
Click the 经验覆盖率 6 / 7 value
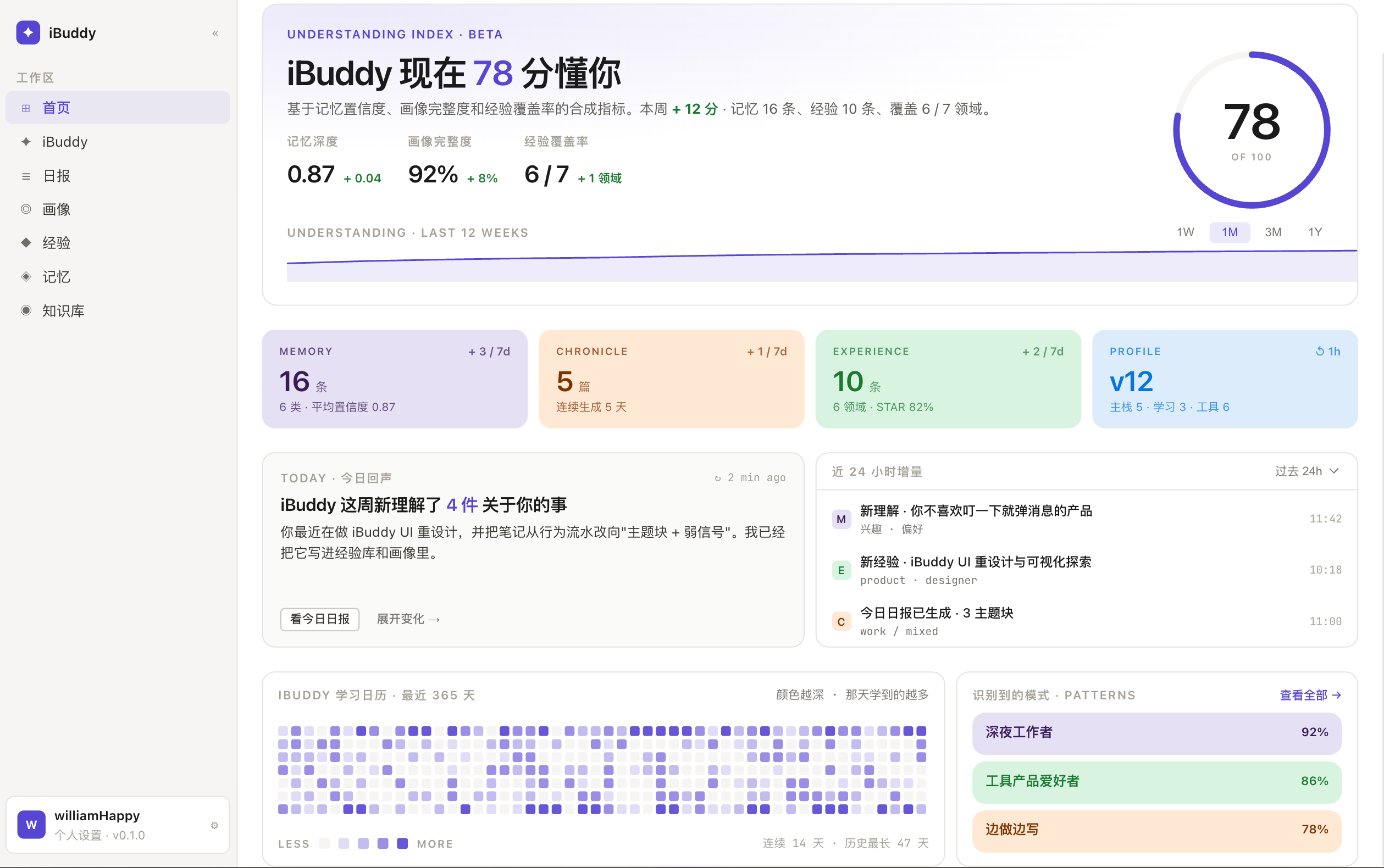(547, 175)
